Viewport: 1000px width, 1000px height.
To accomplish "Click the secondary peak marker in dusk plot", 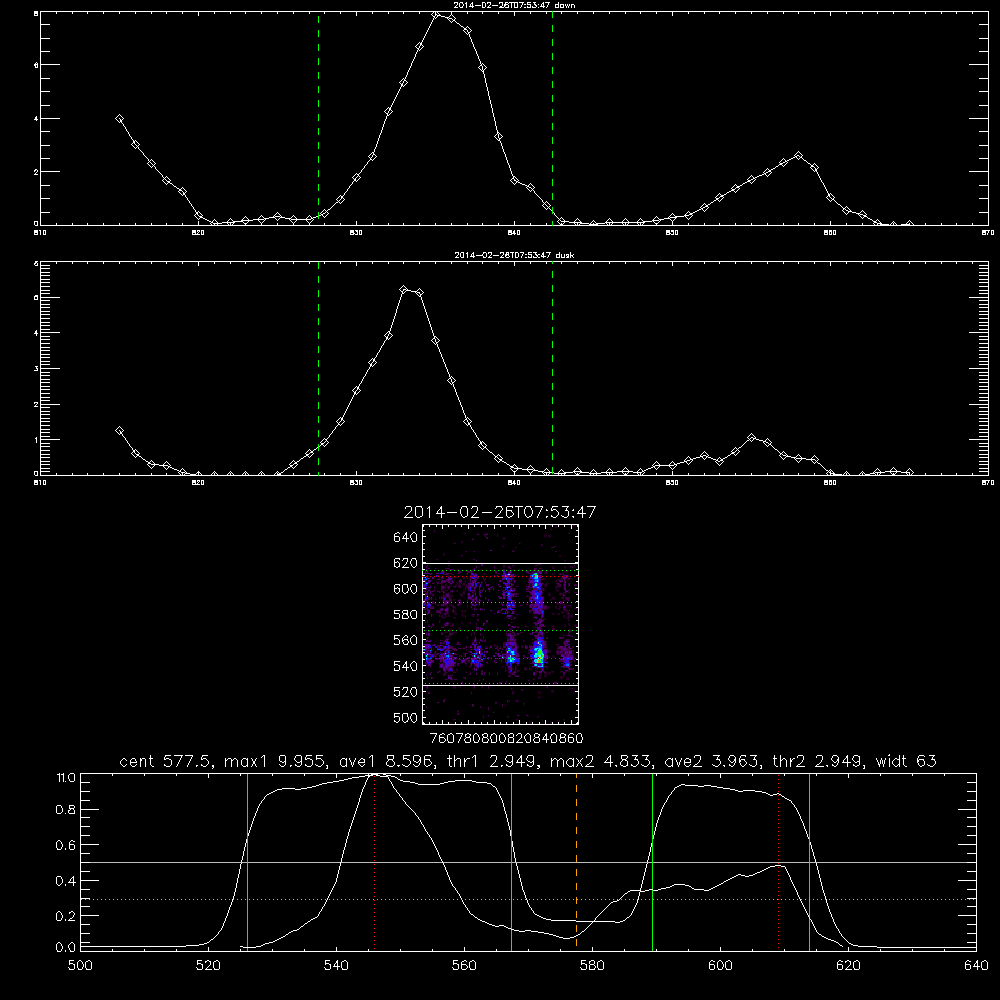I will (x=751, y=438).
